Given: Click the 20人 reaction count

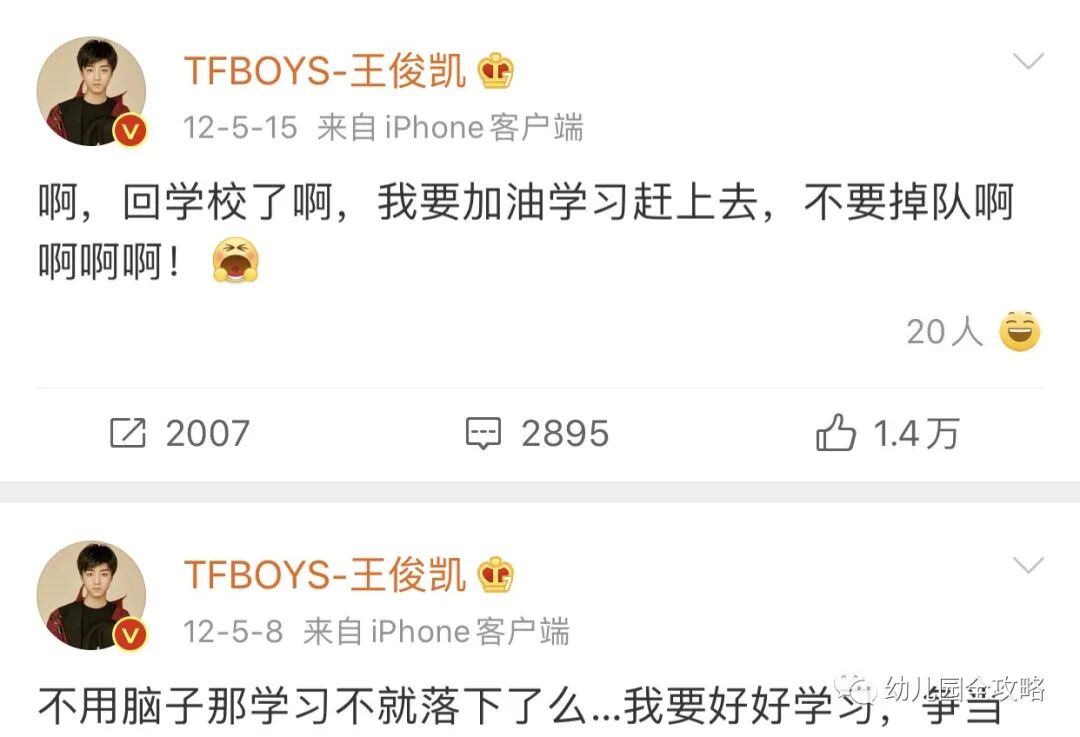Looking at the screenshot, I should (x=944, y=332).
